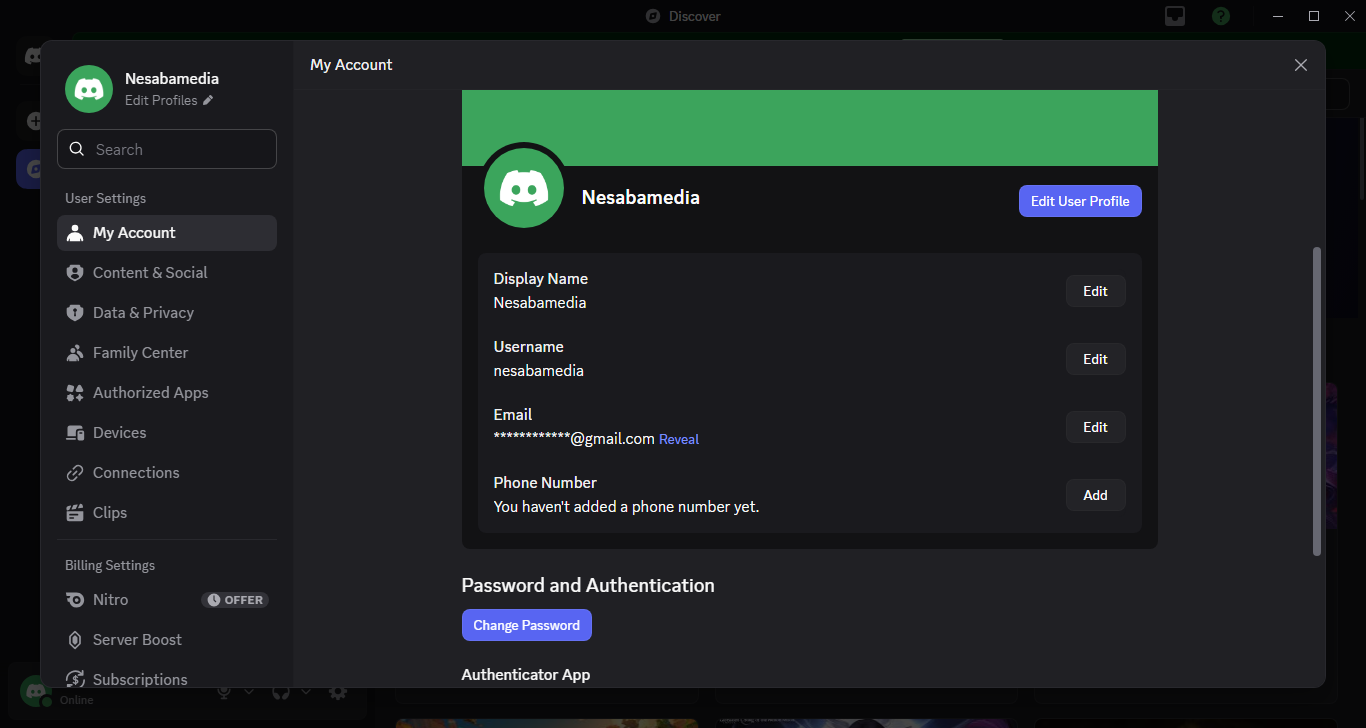Expand the microphone input options chevron

[249, 691]
